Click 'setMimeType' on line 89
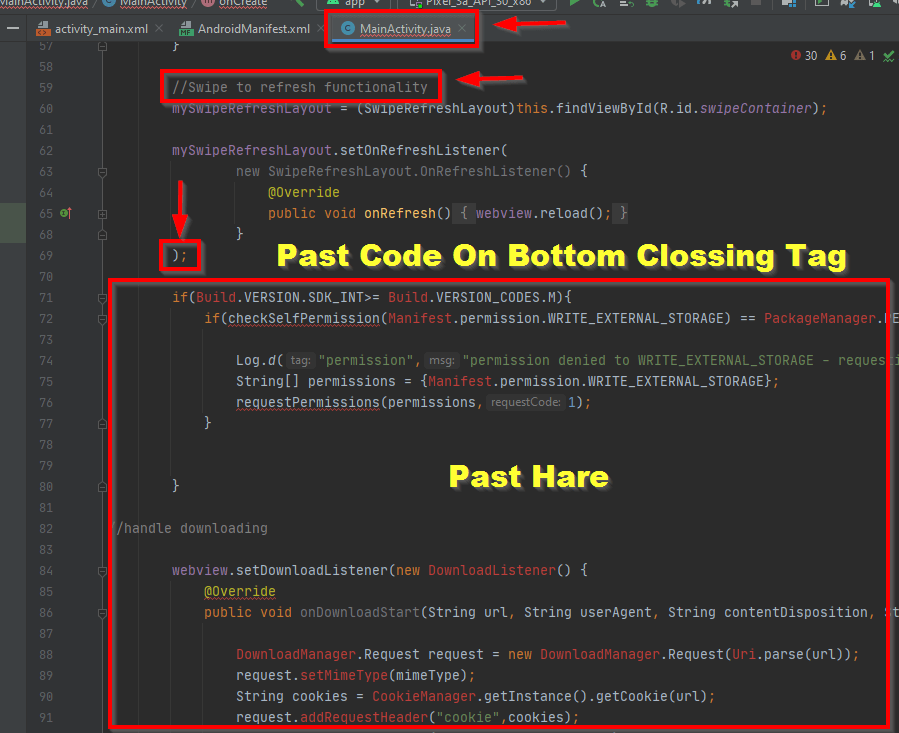The height and width of the screenshot is (733, 899). coord(344,676)
